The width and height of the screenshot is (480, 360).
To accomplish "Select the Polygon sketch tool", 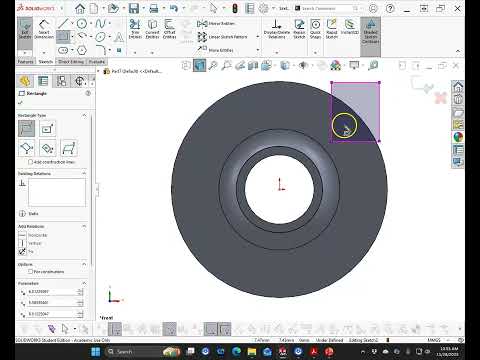I will point(82,50).
